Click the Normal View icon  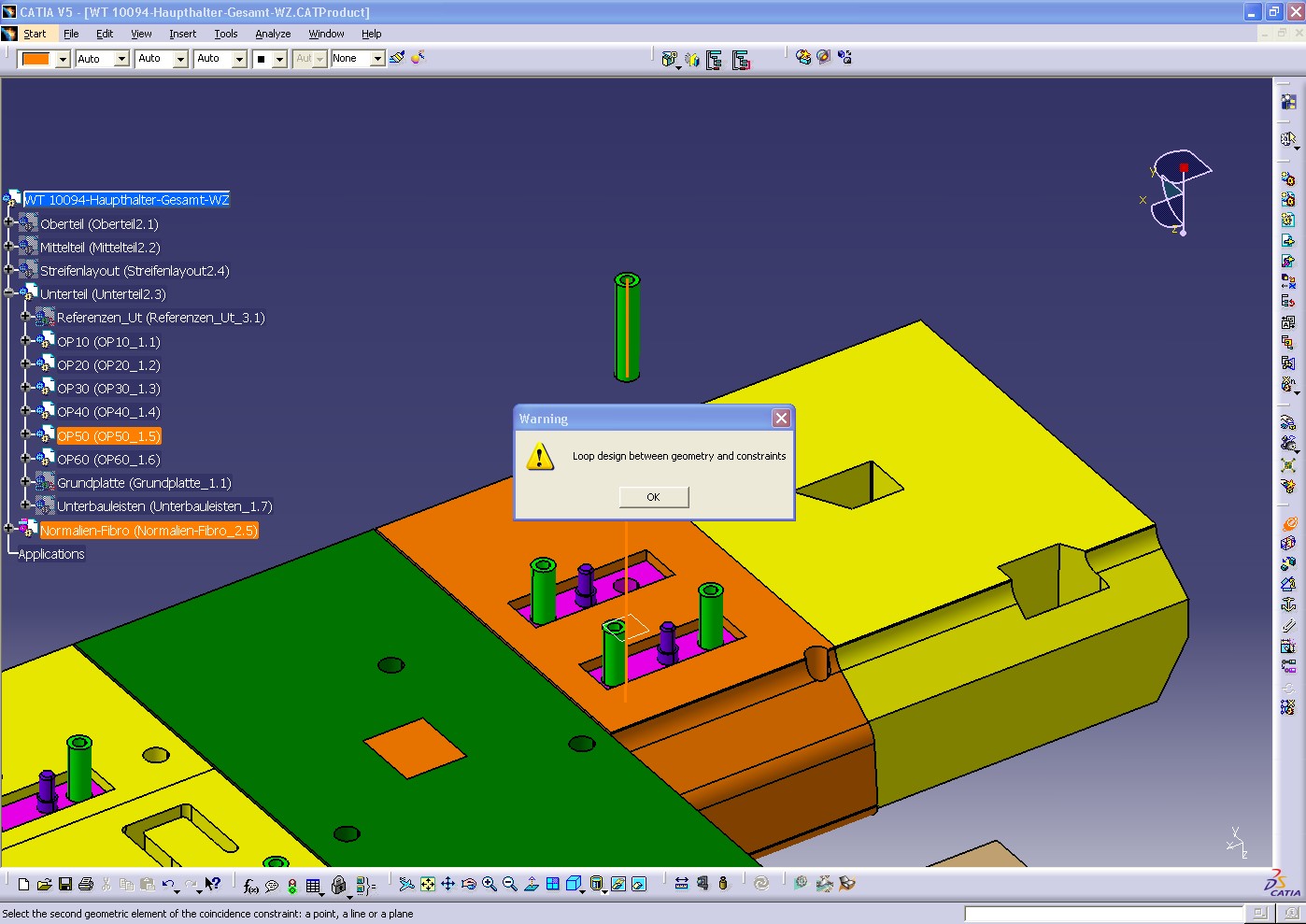pyautogui.click(x=532, y=884)
